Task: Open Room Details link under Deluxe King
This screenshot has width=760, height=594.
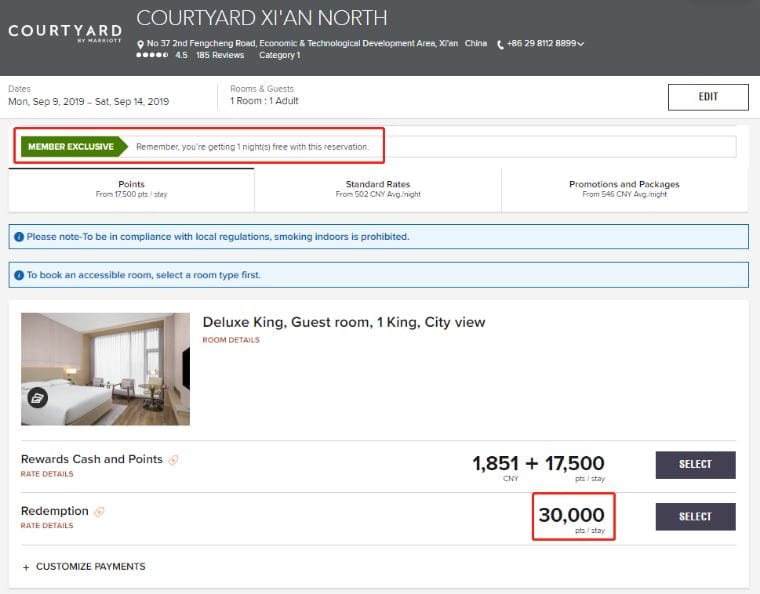Action: tap(230, 340)
